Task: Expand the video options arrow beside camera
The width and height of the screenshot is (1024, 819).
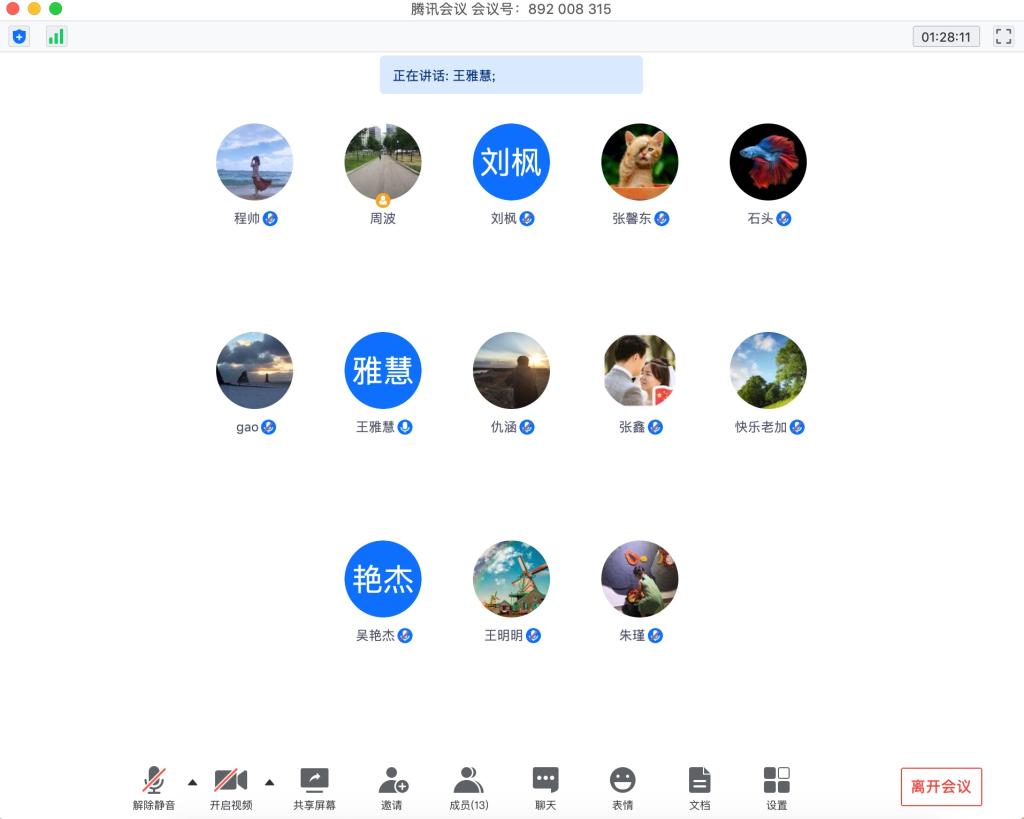Action: click(269, 782)
